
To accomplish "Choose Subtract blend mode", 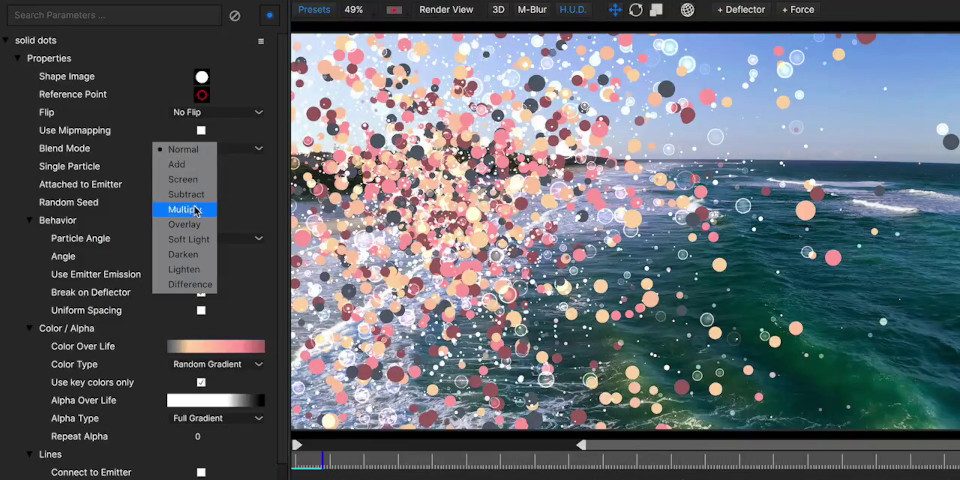I will tap(184, 194).
